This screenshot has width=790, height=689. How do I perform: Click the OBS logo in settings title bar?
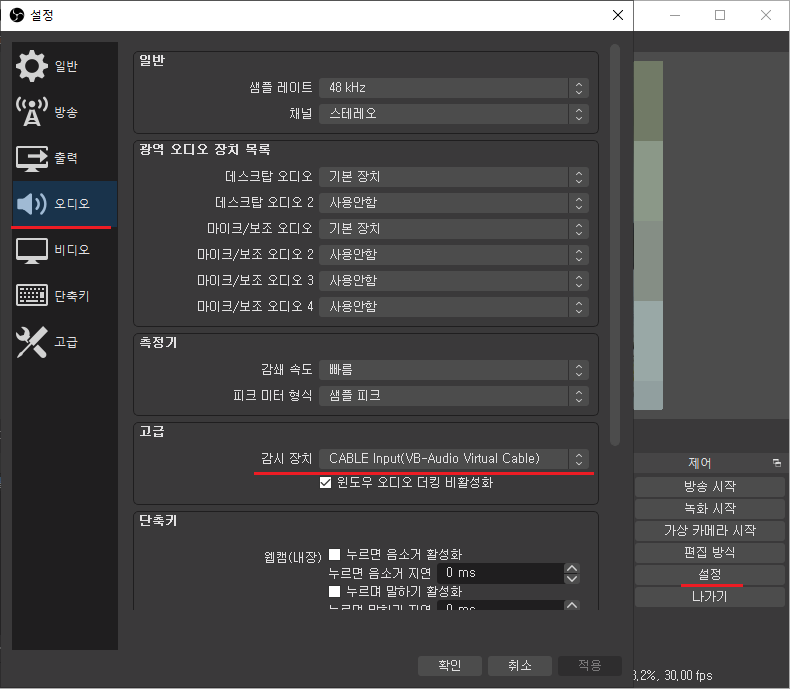click(17, 15)
